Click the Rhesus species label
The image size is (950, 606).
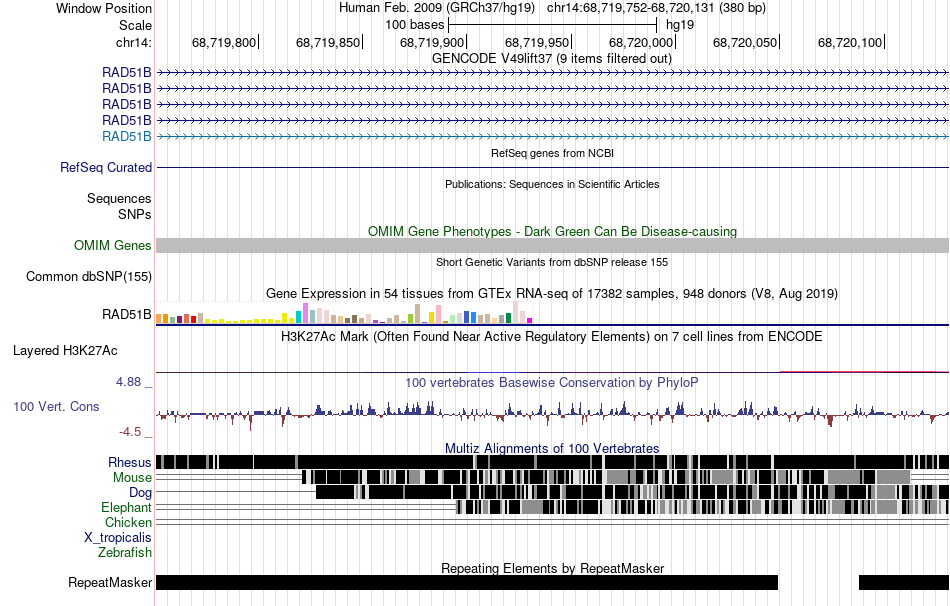tap(130, 462)
